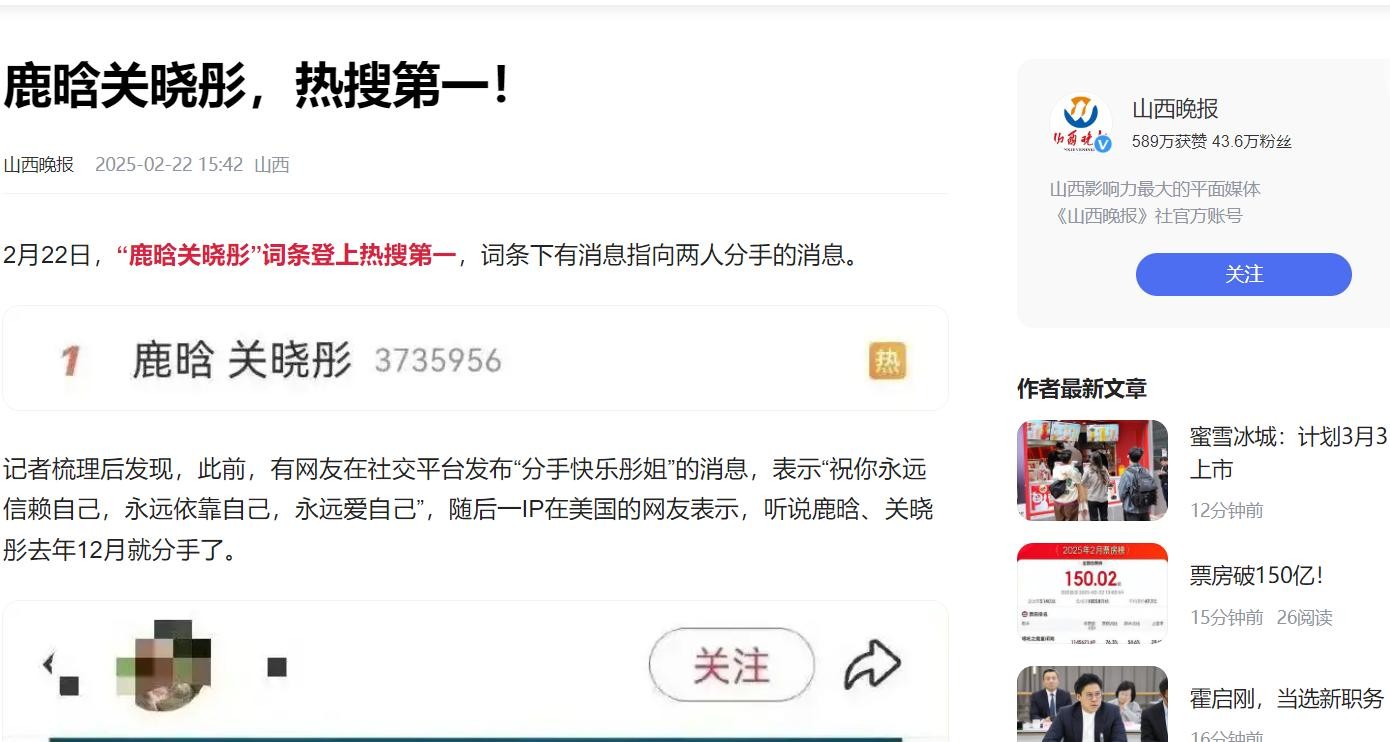Click the yellow 热 hot tag icon
The height and width of the screenshot is (742, 1390).
click(887, 361)
